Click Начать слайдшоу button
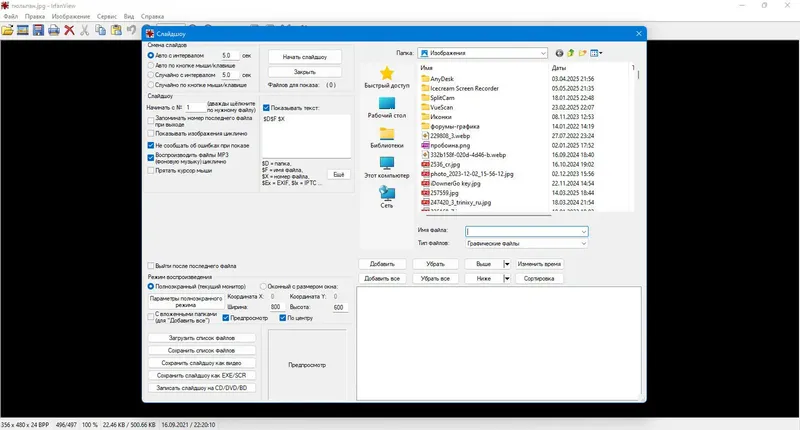Viewport: 800px width, 430px height. point(305,57)
